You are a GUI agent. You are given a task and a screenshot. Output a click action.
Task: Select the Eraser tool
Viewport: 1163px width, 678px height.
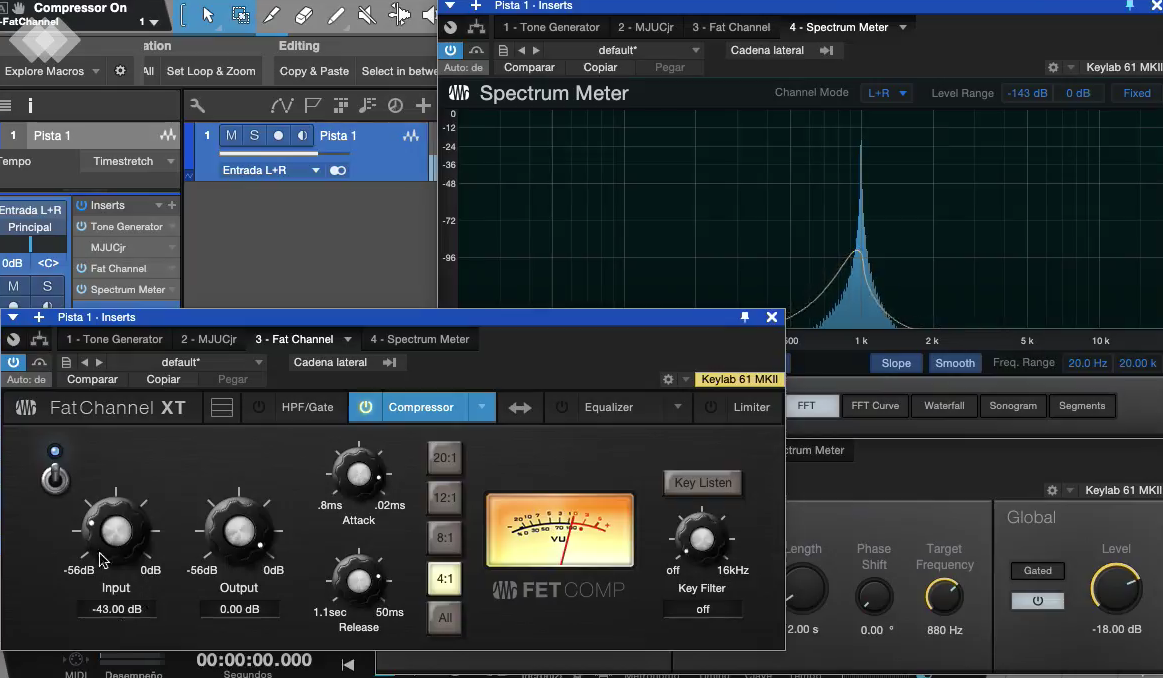point(303,15)
